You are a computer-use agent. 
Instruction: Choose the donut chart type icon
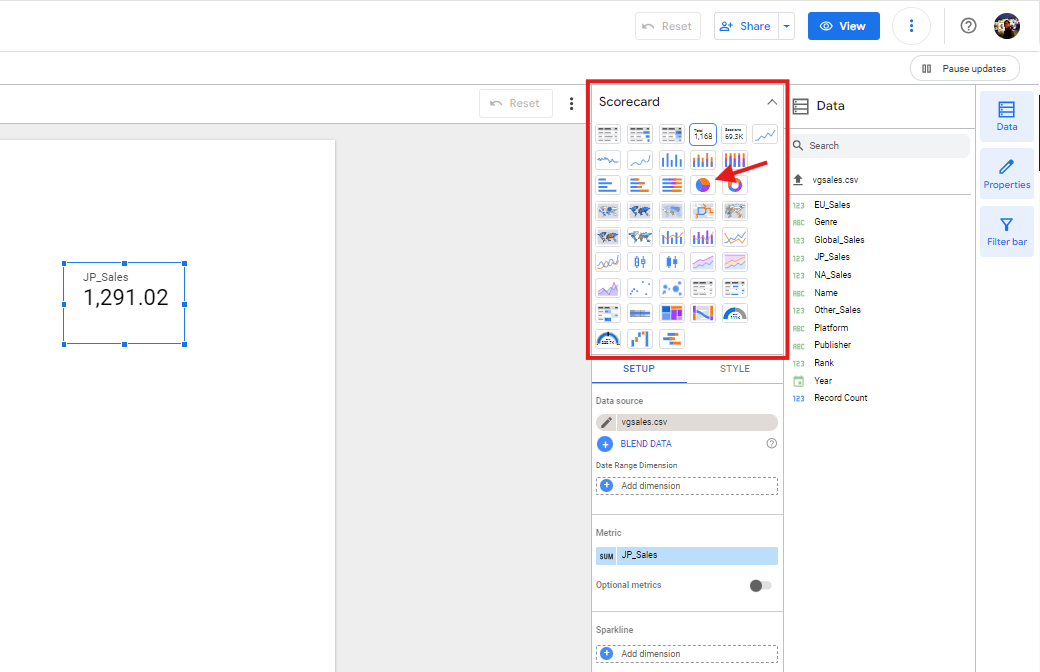point(735,185)
